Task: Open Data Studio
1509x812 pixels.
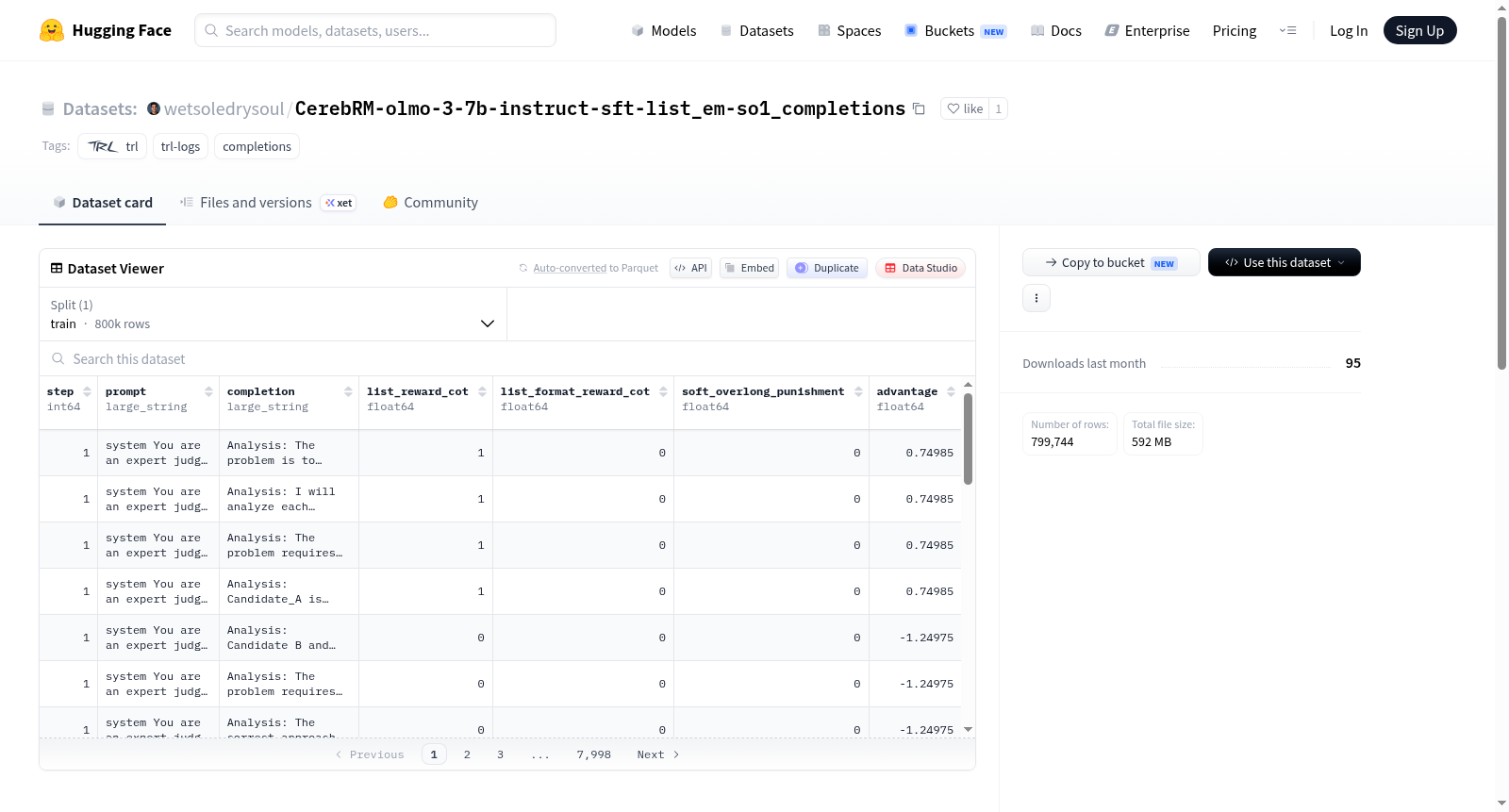Action: coord(920,268)
